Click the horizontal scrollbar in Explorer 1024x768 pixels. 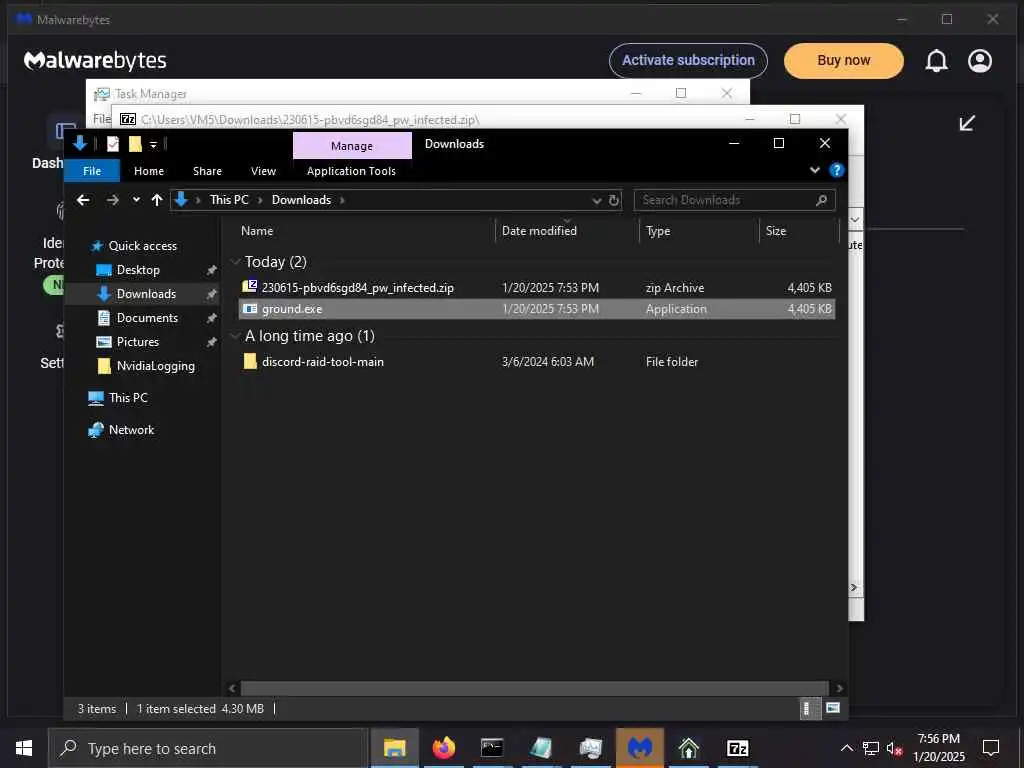[x=534, y=688]
